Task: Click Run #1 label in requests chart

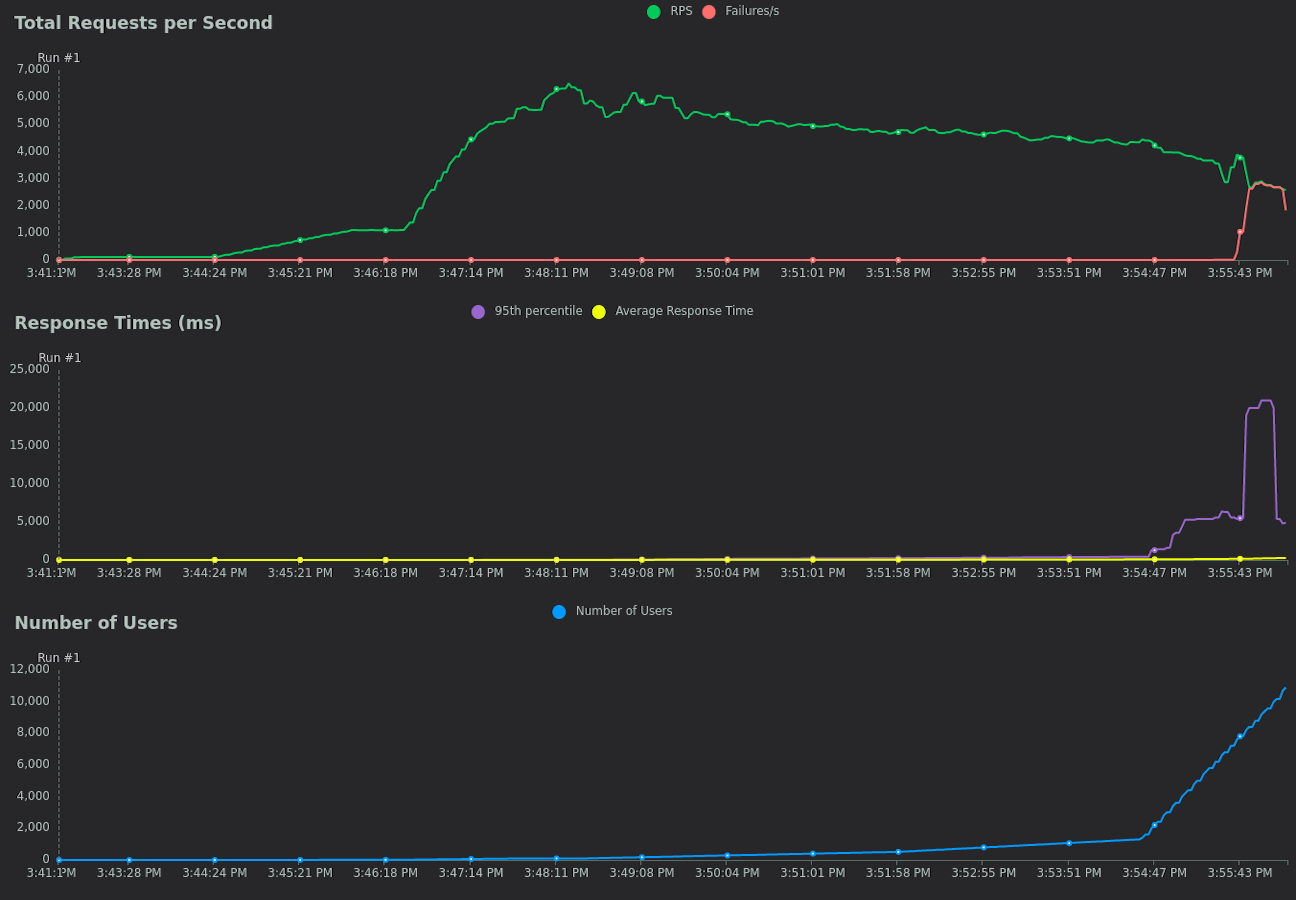Action: (x=59, y=58)
